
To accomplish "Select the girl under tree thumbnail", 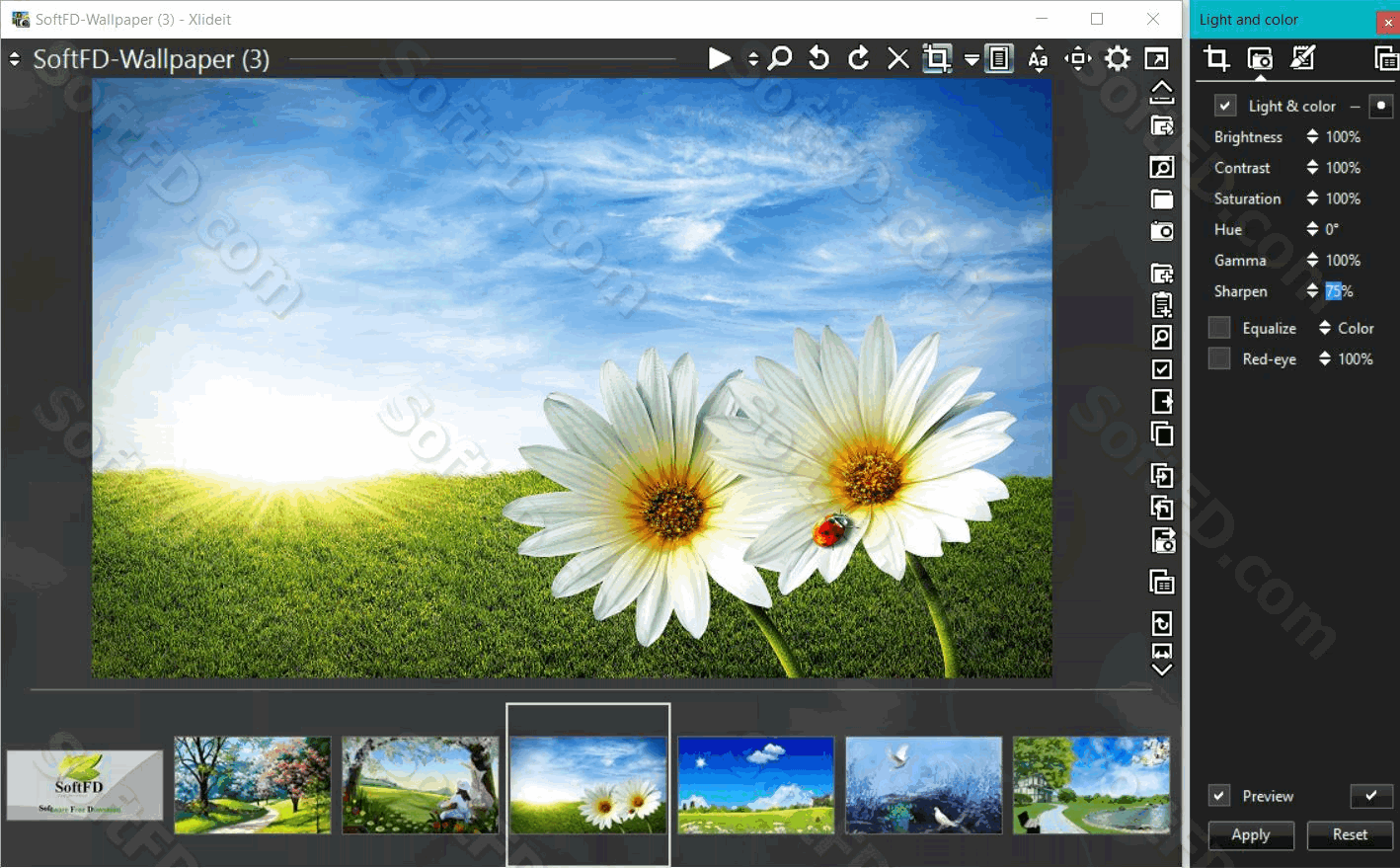I will tap(421, 785).
